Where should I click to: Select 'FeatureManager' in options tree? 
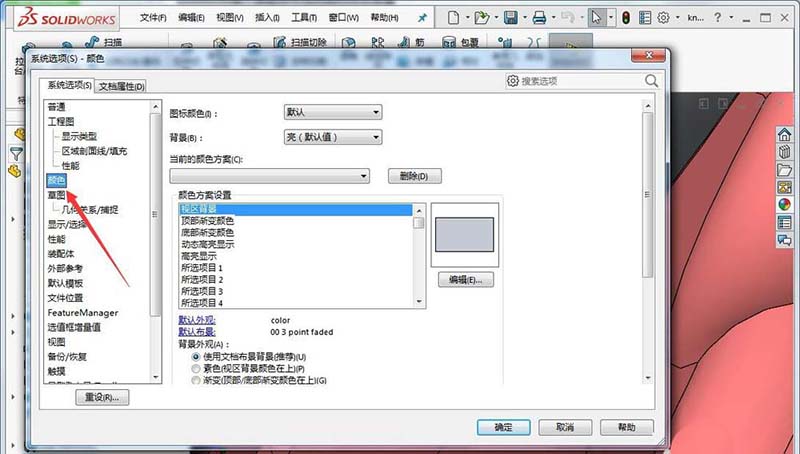[83, 313]
